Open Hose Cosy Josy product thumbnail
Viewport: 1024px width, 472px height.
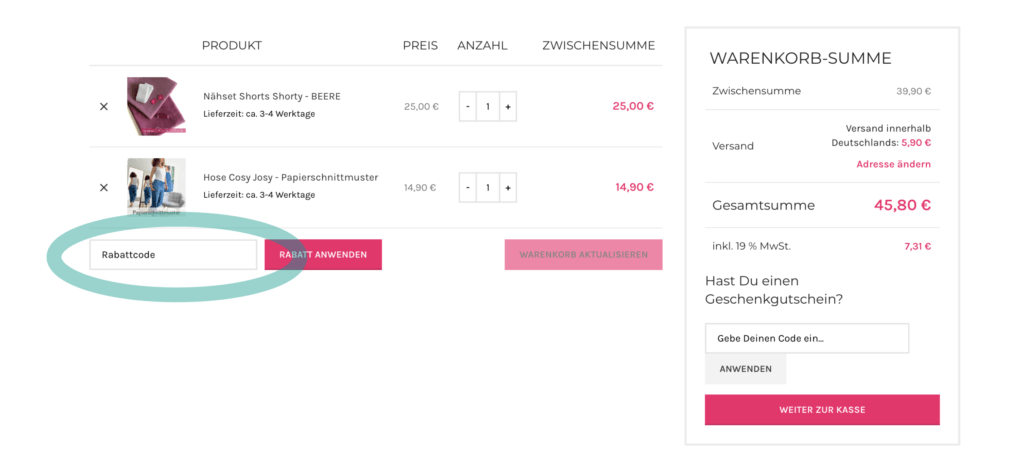tap(156, 186)
